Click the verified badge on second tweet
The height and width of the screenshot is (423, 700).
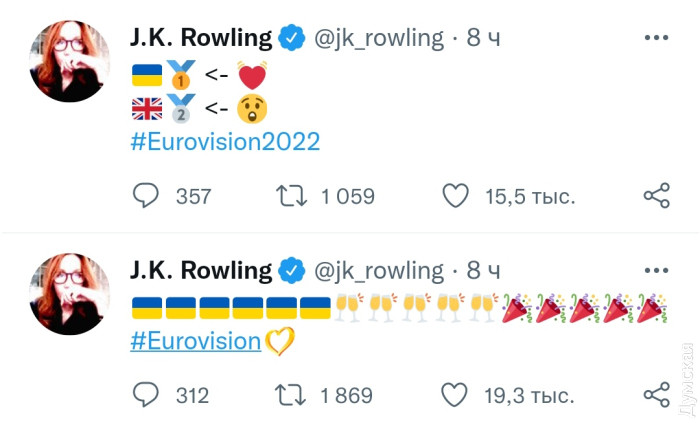coord(292,271)
